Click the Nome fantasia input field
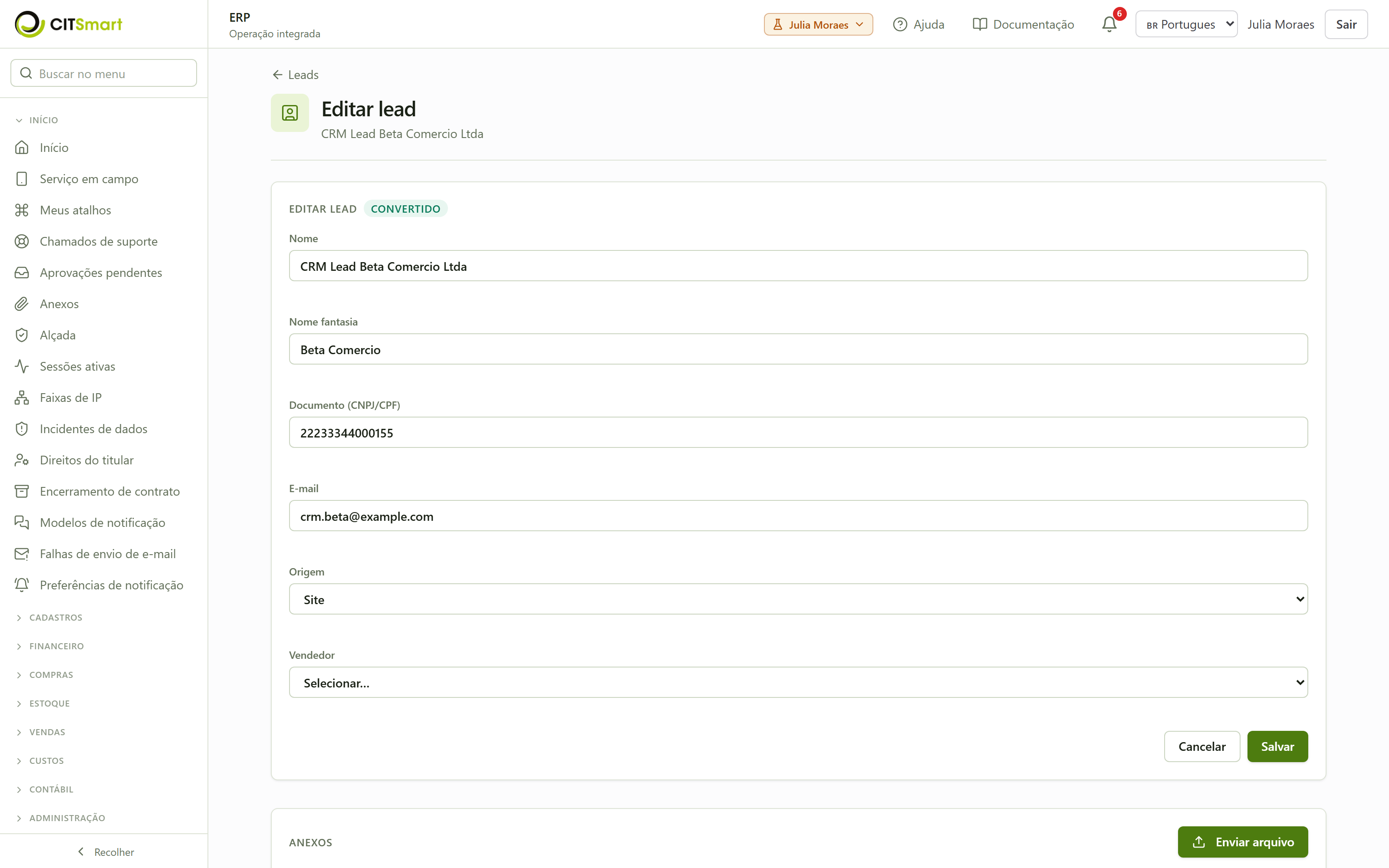 click(x=798, y=349)
